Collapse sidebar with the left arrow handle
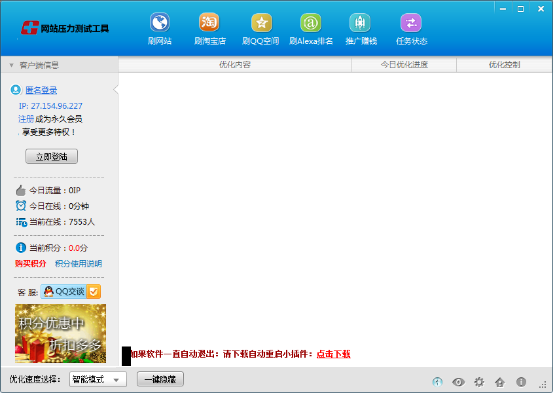The height and width of the screenshot is (393, 554). coord(116,90)
